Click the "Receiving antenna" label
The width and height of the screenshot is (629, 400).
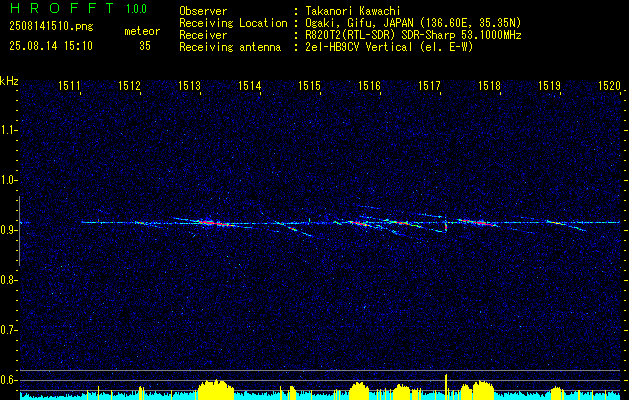click(230, 47)
